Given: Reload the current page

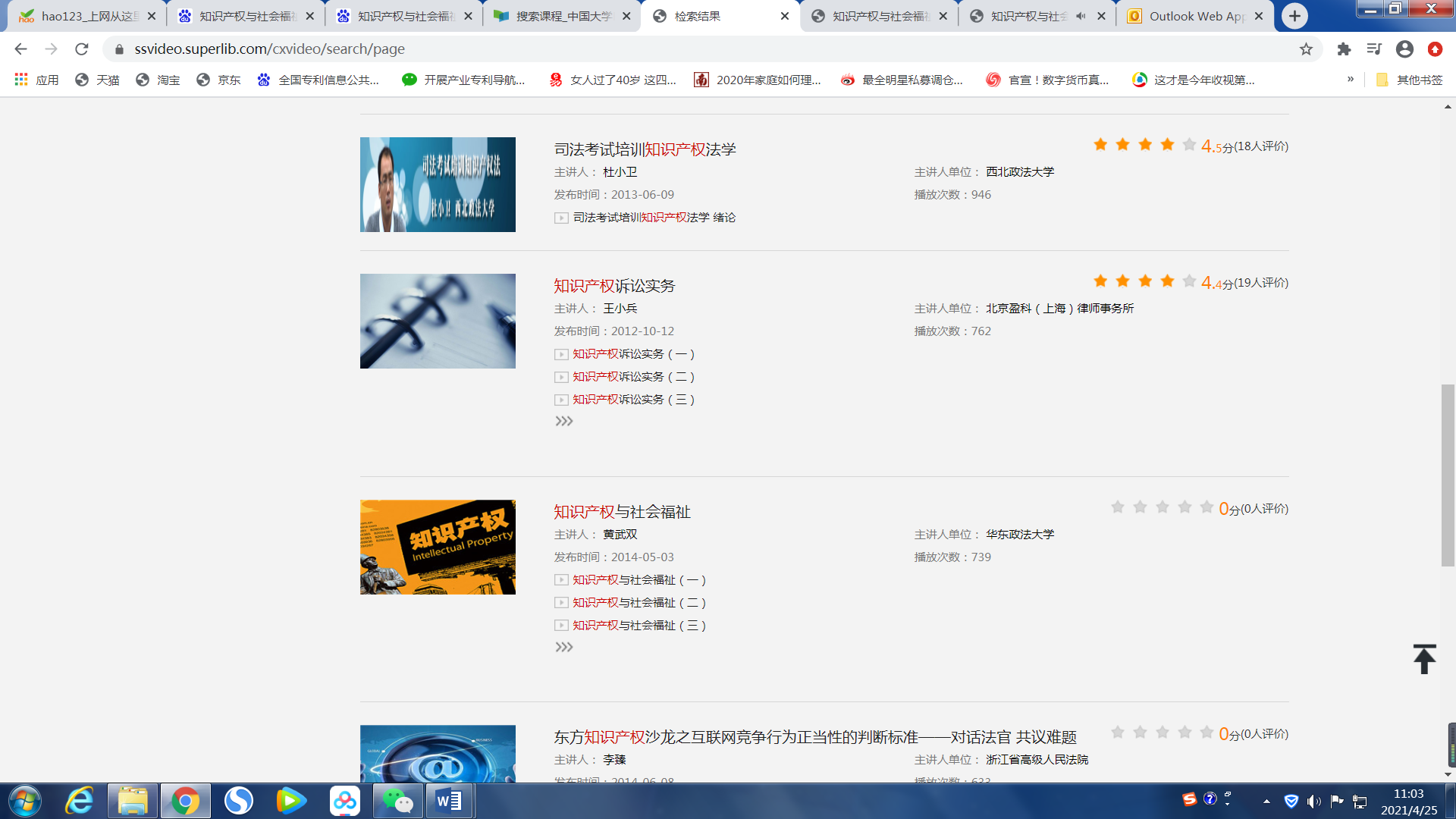Looking at the screenshot, I should click(x=82, y=49).
